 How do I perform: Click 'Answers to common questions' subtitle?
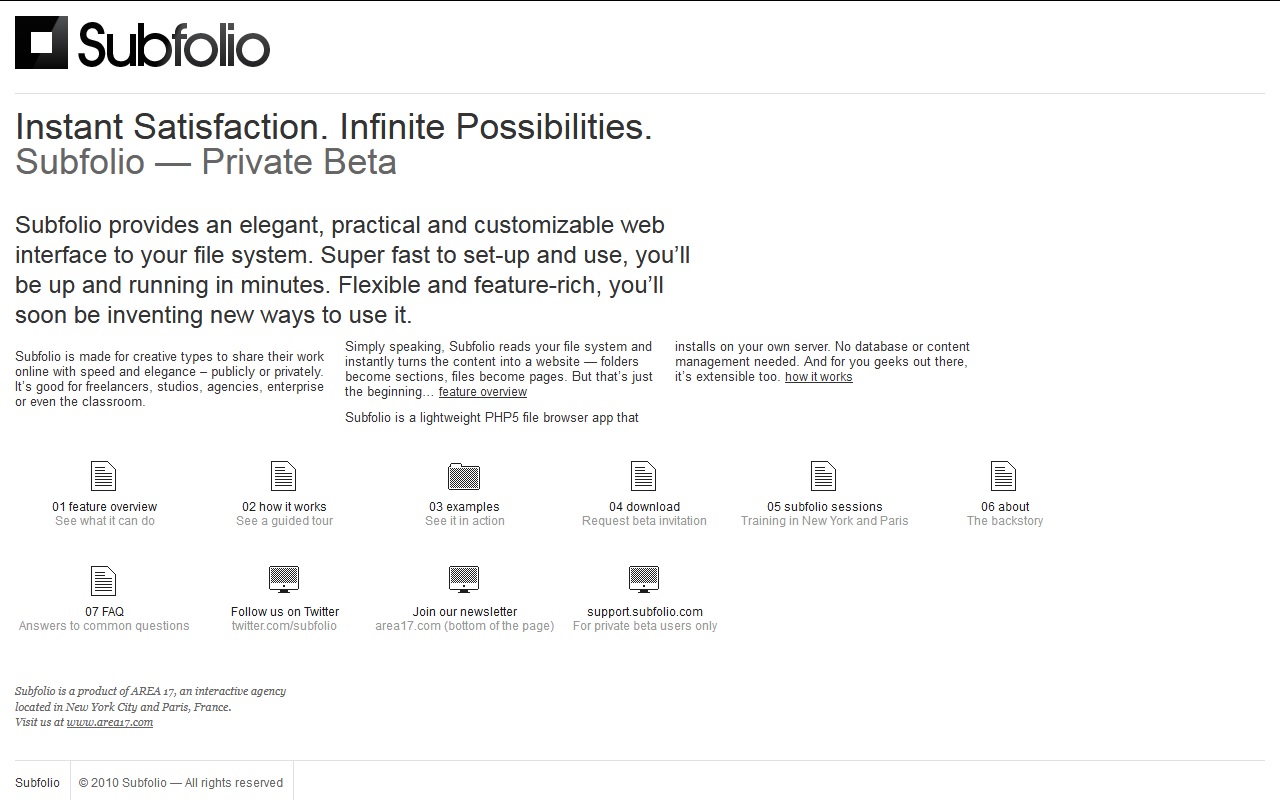pyautogui.click(x=104, y=626)
